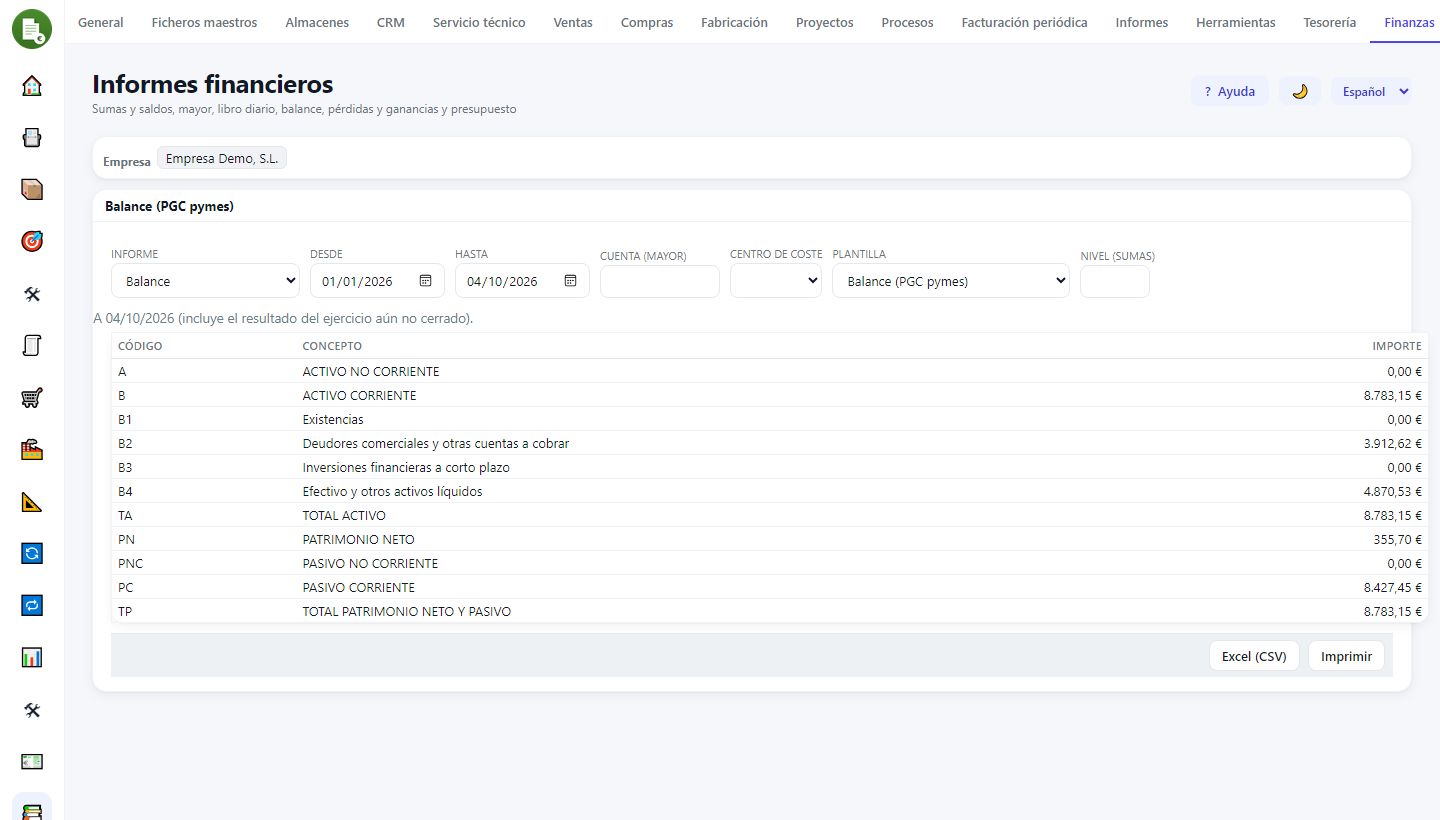Focus the Cuenta (mayor) input field
The image size is (1440, 820).
tap(660, 281)
